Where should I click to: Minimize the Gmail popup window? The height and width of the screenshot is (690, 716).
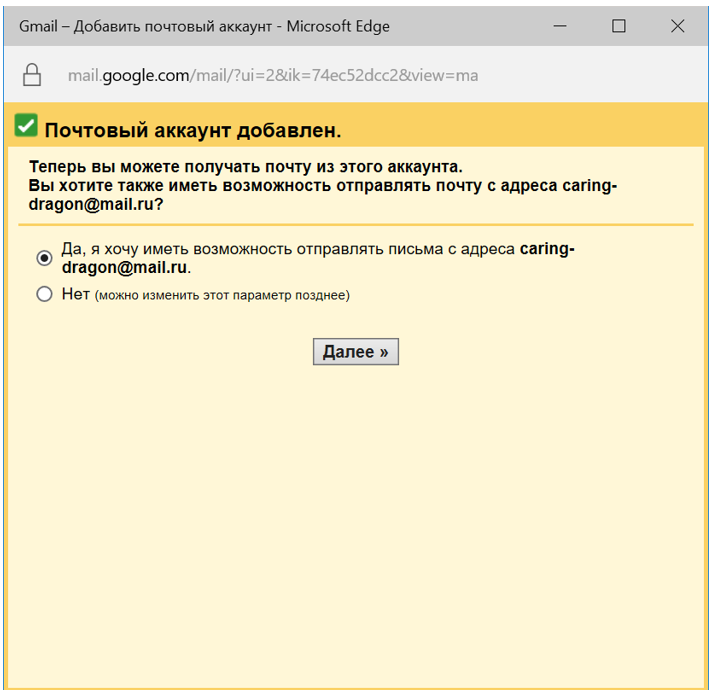pos(560,26)
